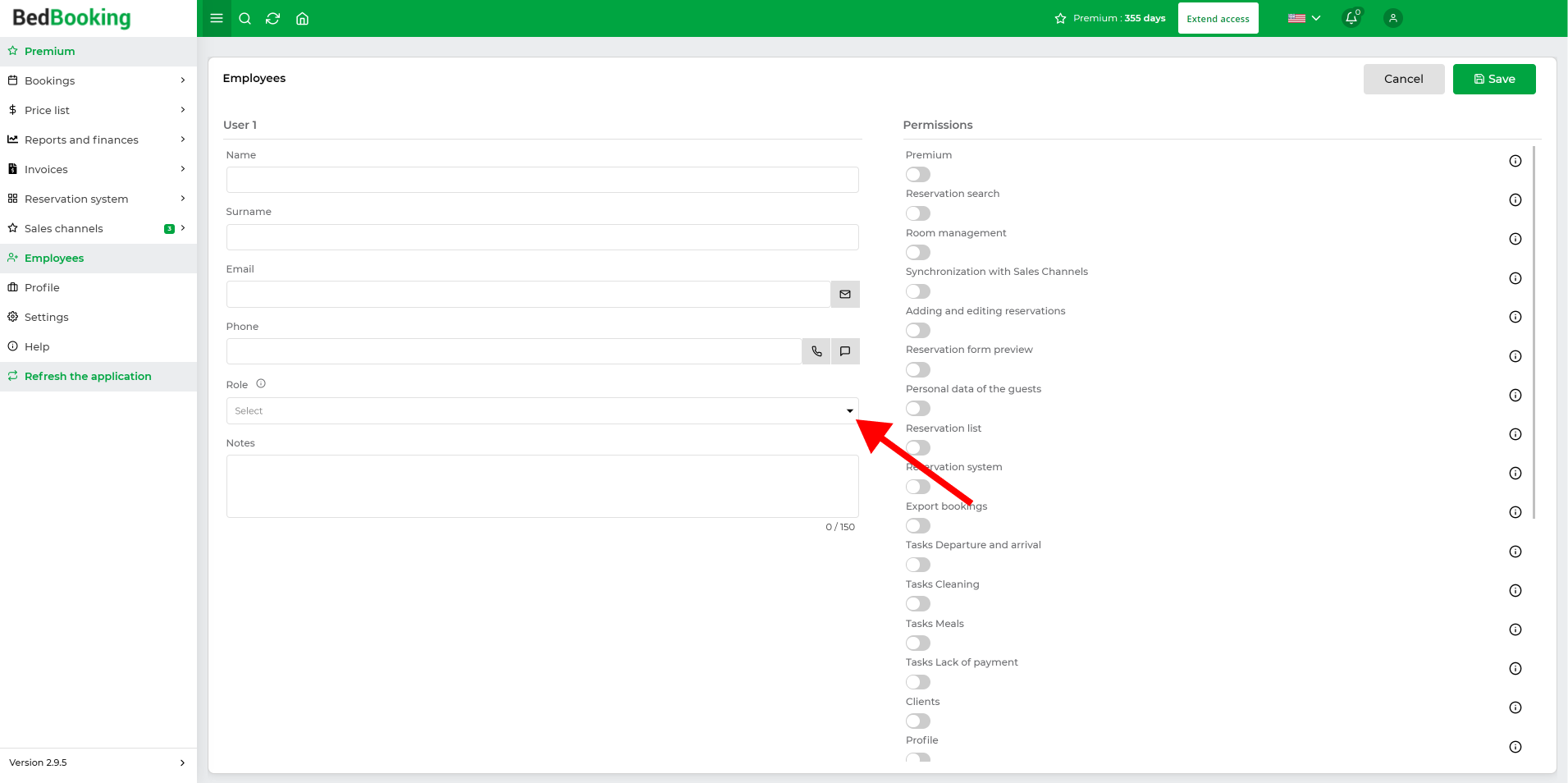
Task: Focus the Phone input field
Action: 514,351
